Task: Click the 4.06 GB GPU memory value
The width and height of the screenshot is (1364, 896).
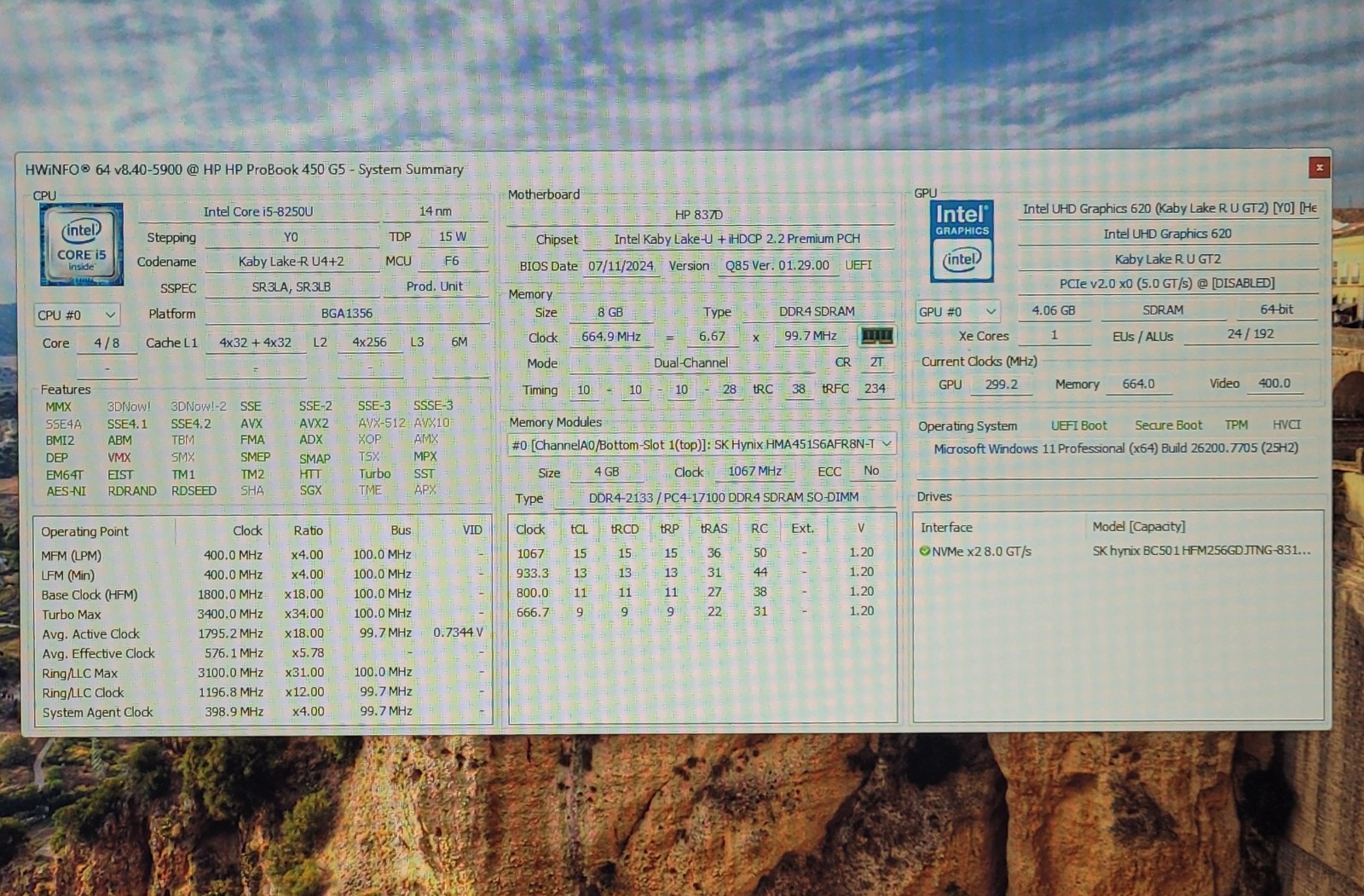Action: (x=1054, y=310)
